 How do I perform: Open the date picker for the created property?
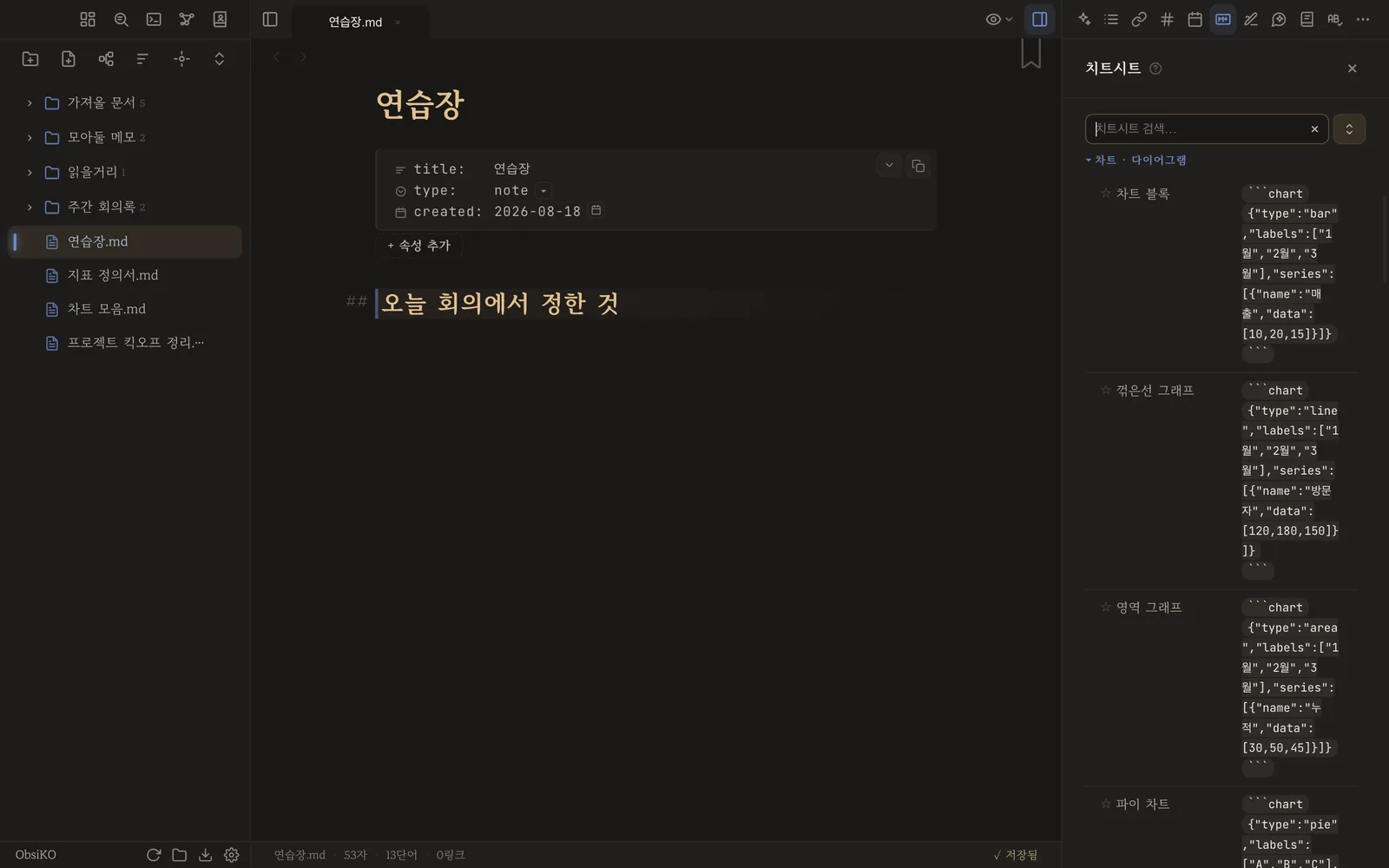[596, 210]
